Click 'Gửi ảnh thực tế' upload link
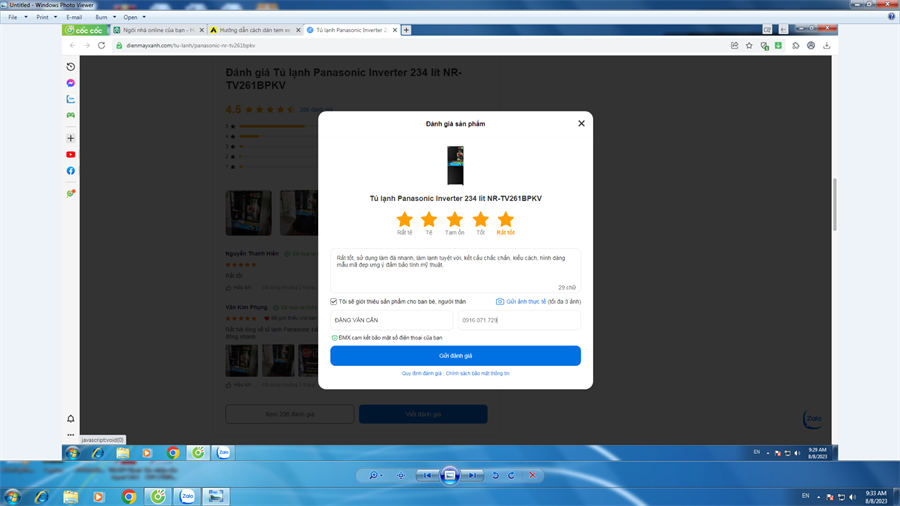 (x=521, y=302)
